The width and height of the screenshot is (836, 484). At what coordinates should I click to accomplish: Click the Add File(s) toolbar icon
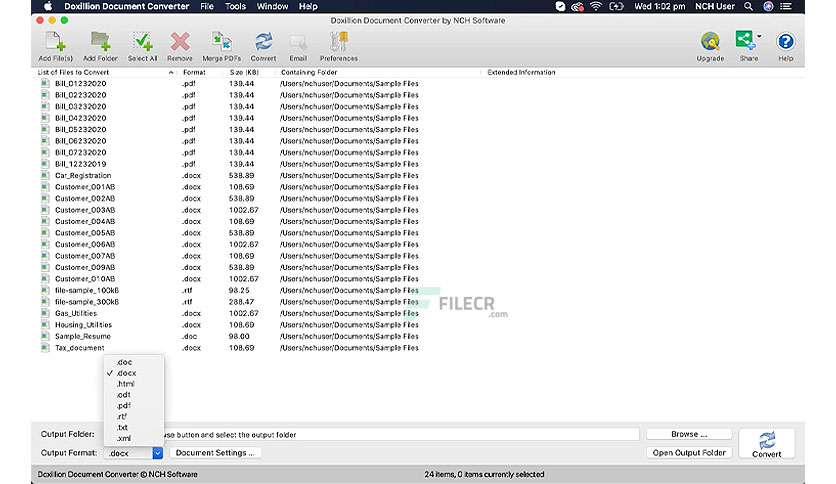pos(55,46)
